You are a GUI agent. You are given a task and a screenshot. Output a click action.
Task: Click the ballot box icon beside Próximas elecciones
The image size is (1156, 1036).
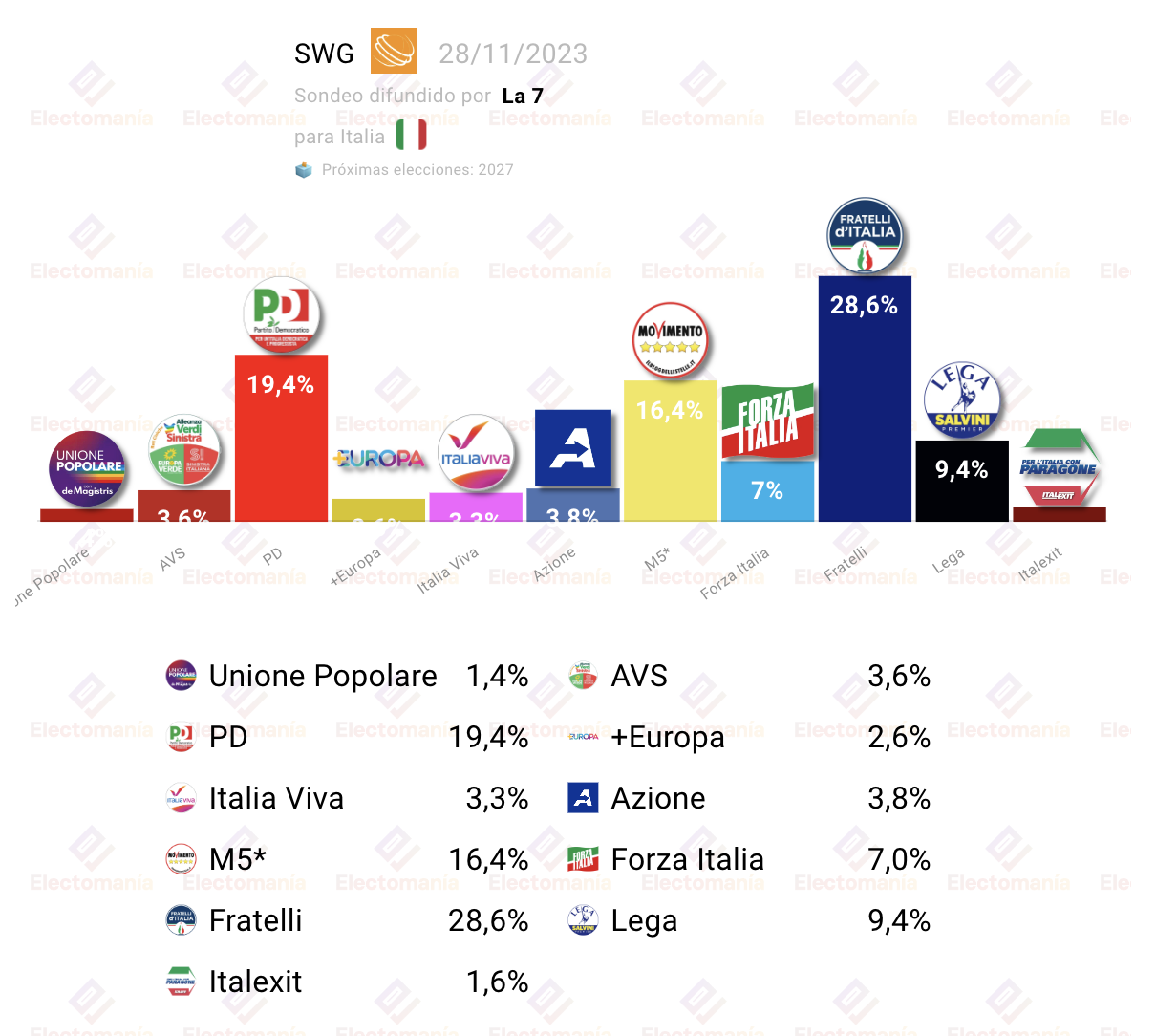click(304, 169)
